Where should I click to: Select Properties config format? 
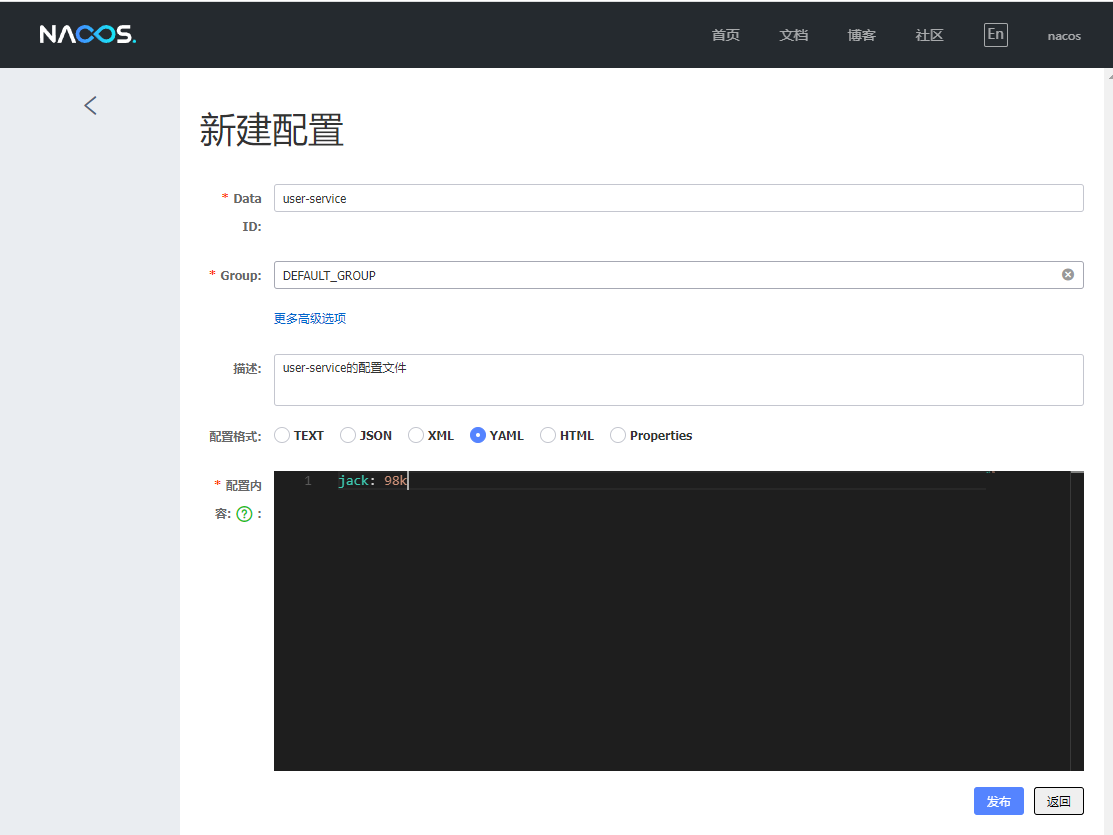(x=618, y=435)
